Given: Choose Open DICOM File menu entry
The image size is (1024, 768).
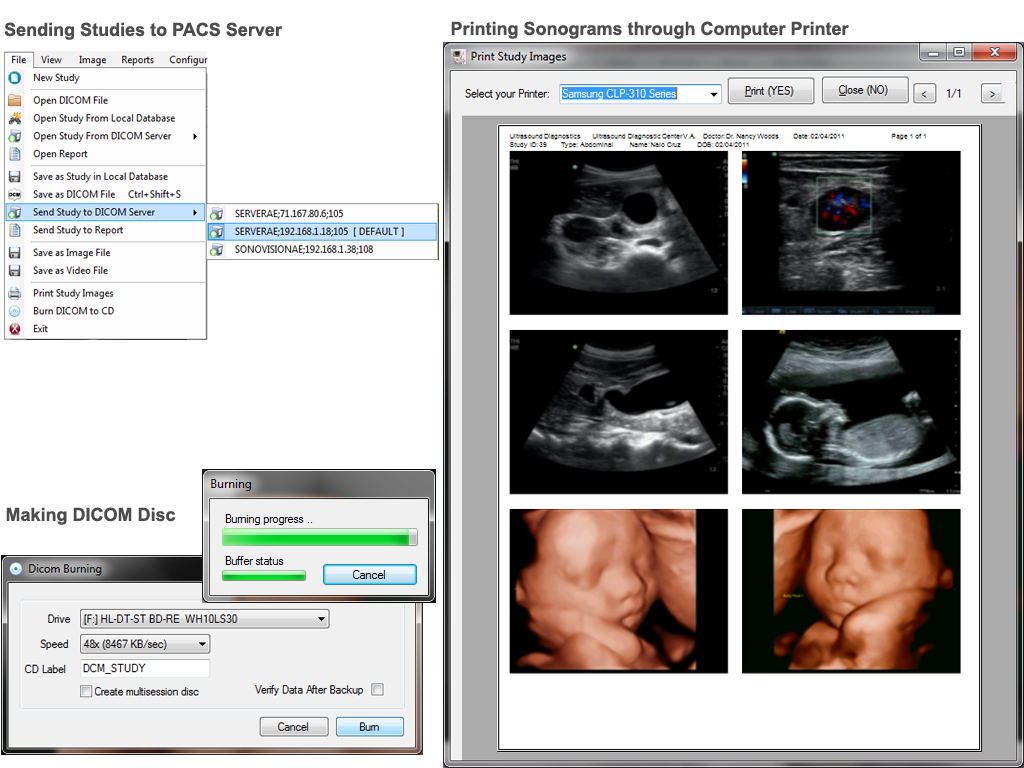Looking at the screenshot, I should 106,101.
